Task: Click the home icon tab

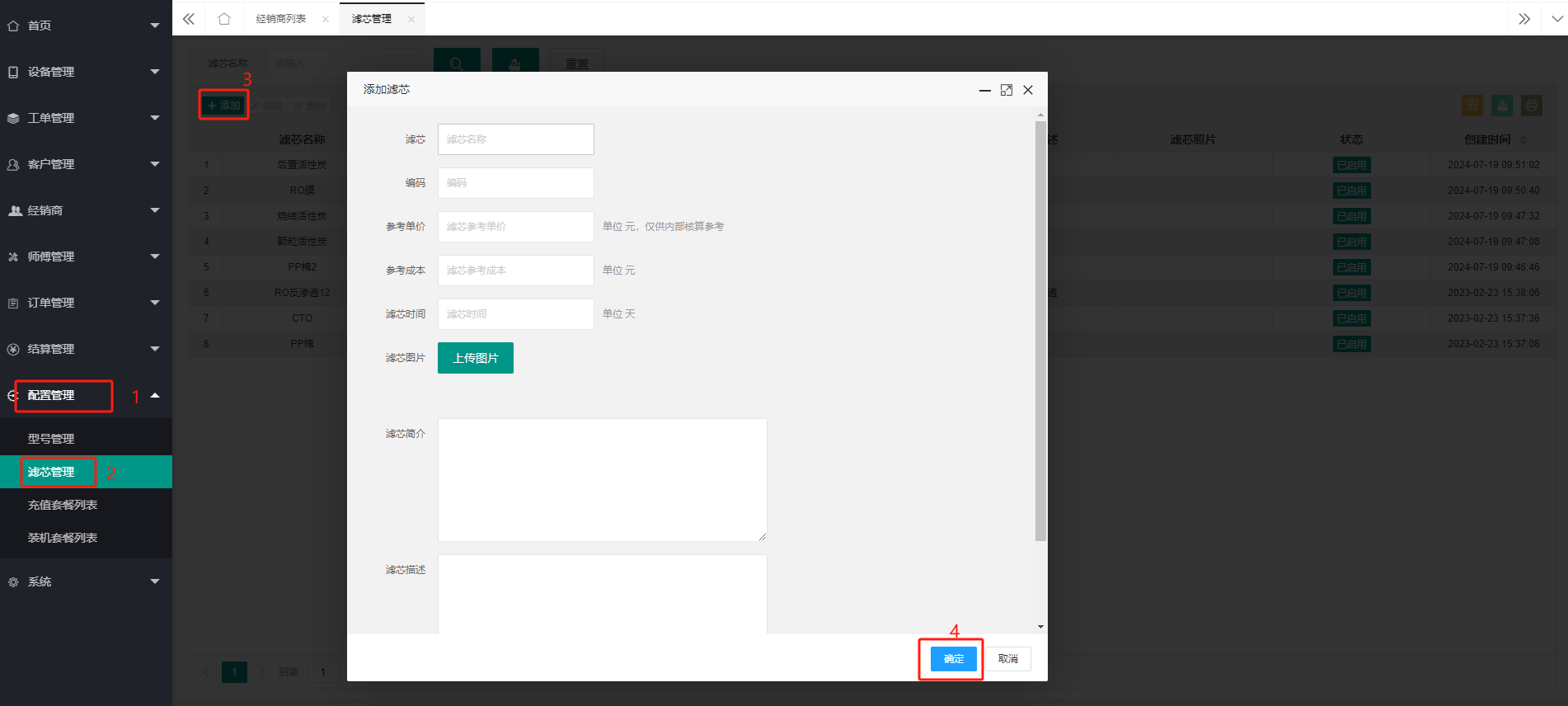Action: [224, 19]
